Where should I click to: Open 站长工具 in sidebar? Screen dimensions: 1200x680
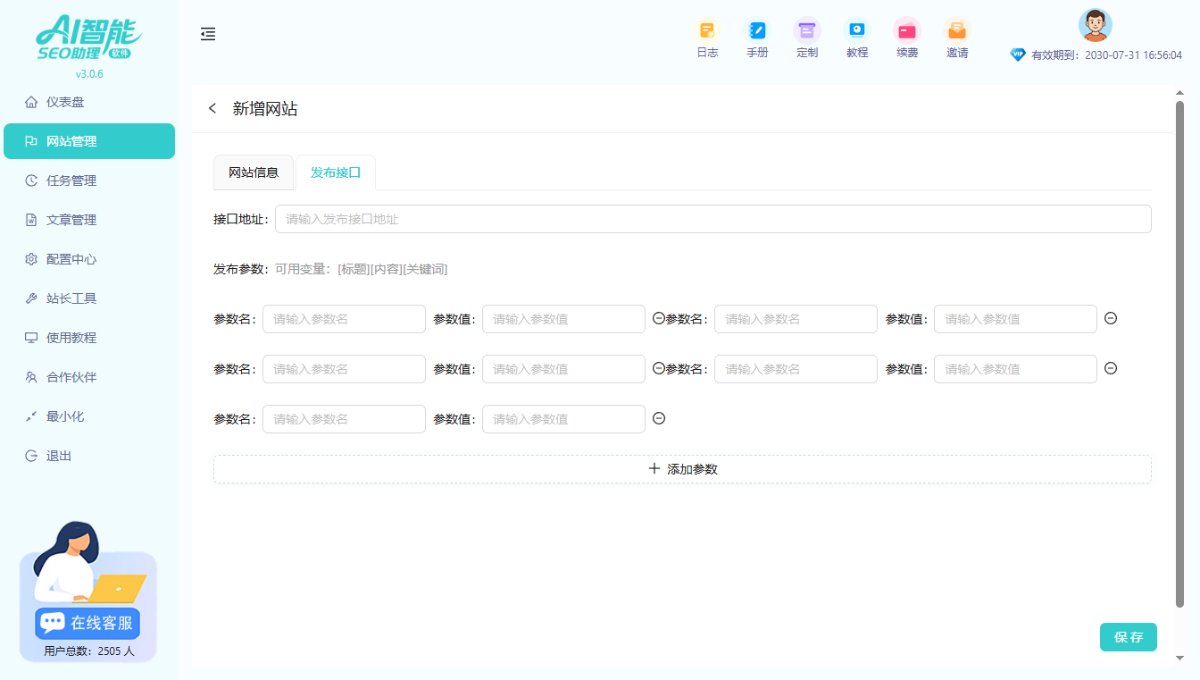point(89,298)
